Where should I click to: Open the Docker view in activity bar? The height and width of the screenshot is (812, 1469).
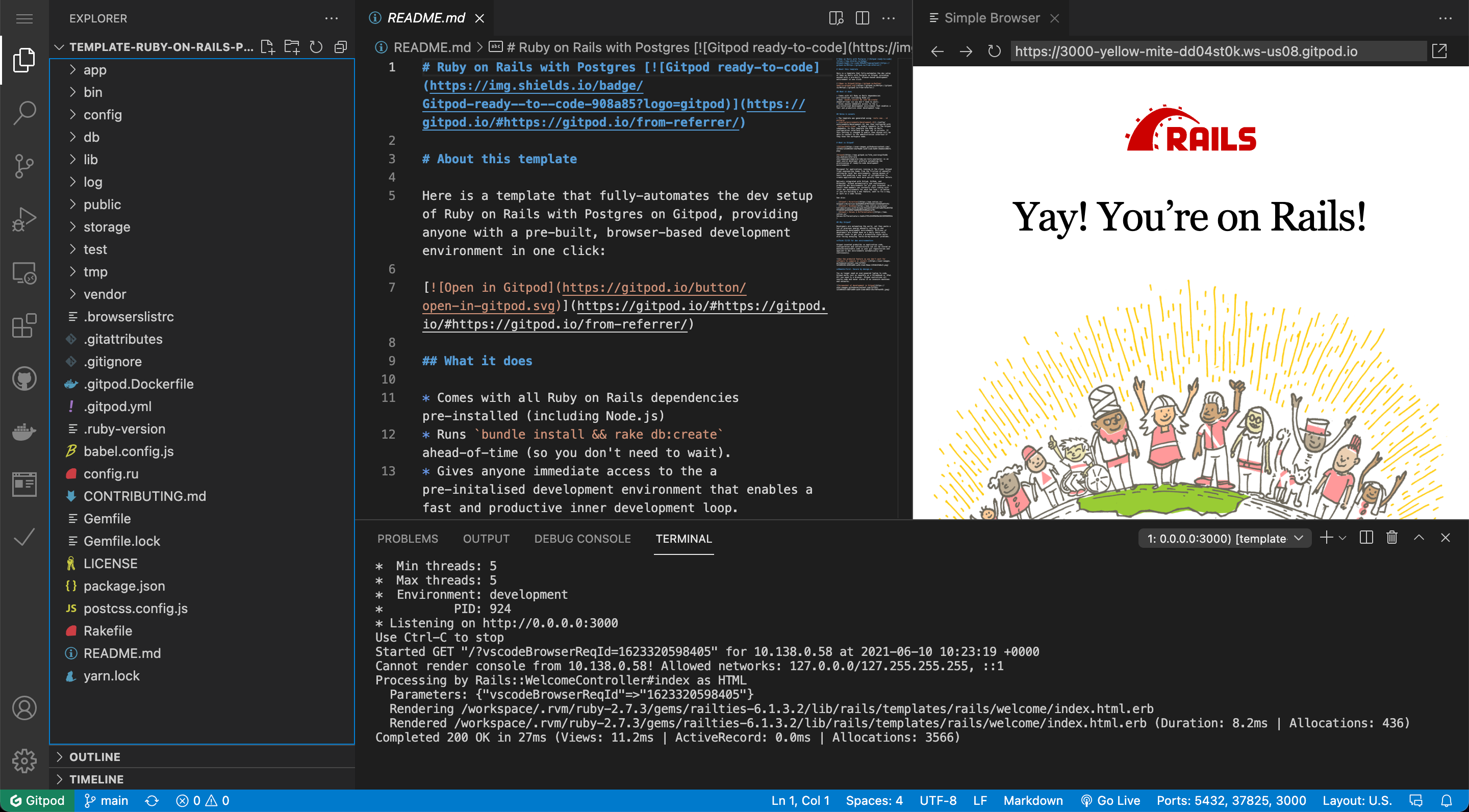click(x=24, y=432)
